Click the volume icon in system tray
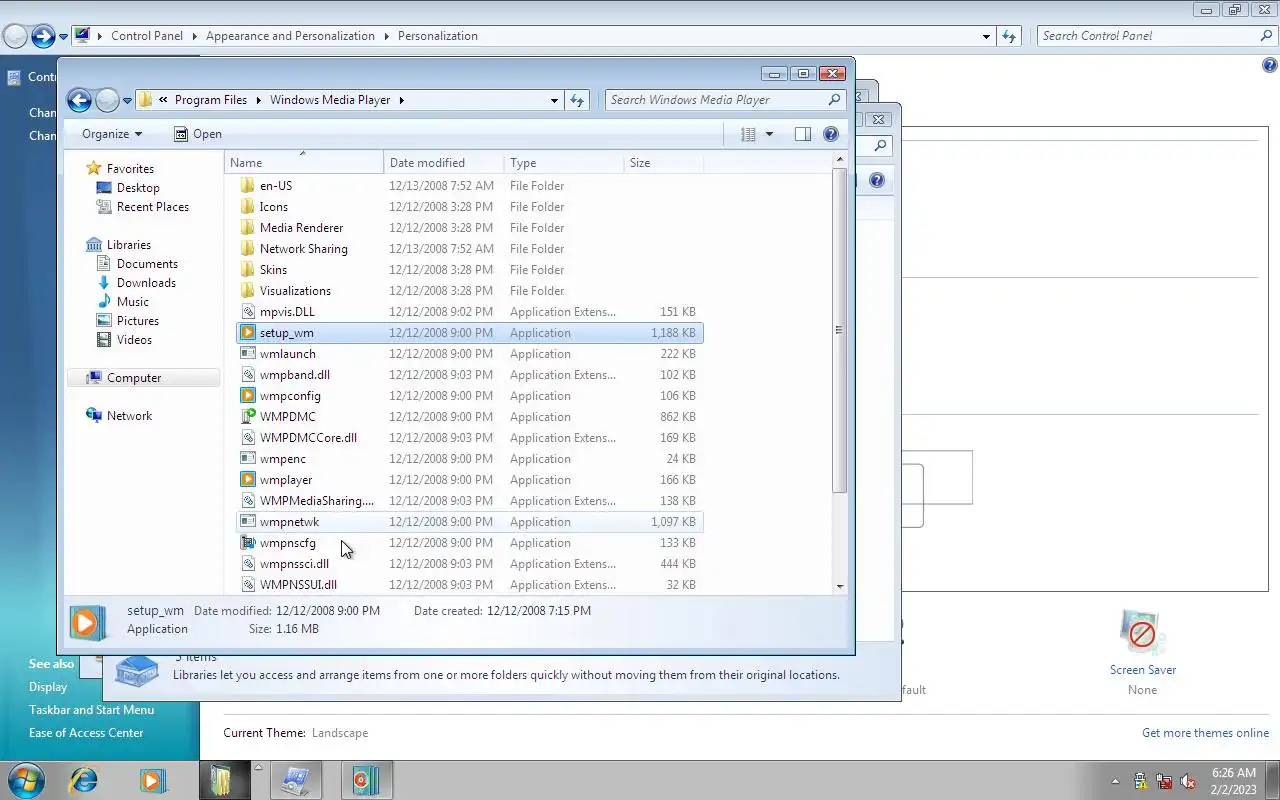The width and height of the screenshot is (1280, 800). [1188, 782]
